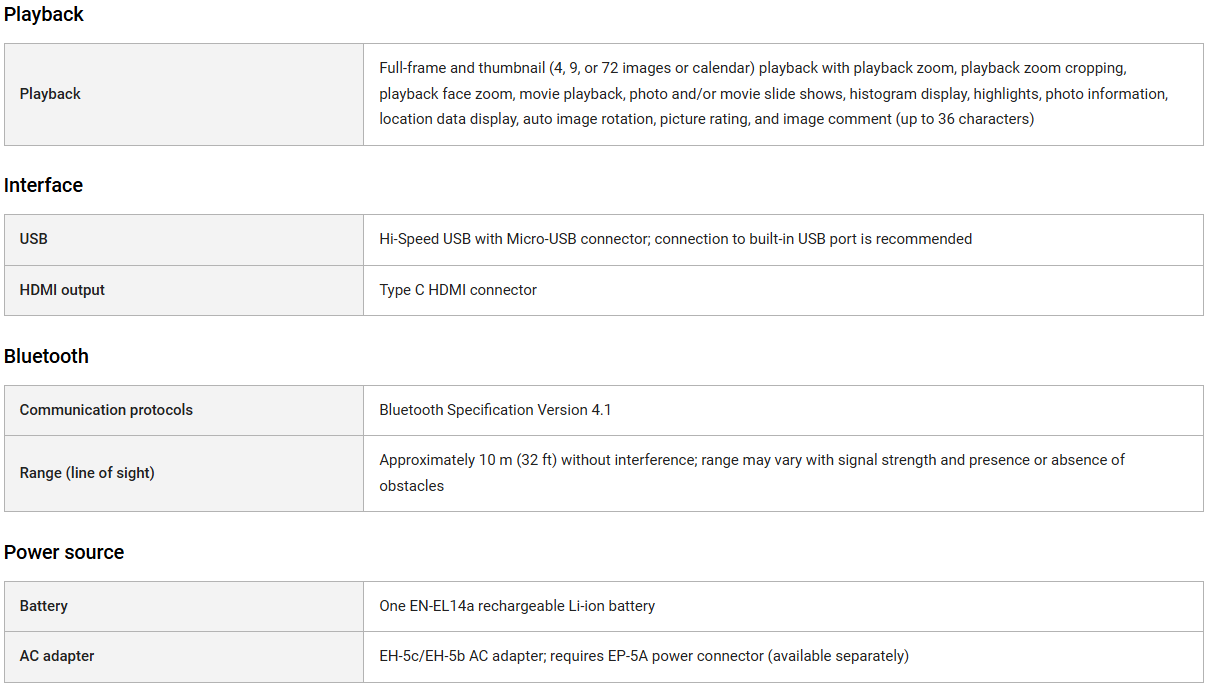This screenshot has height=692, width=1213.
Task: Click the Playback section heading
Action: [44, 14]
